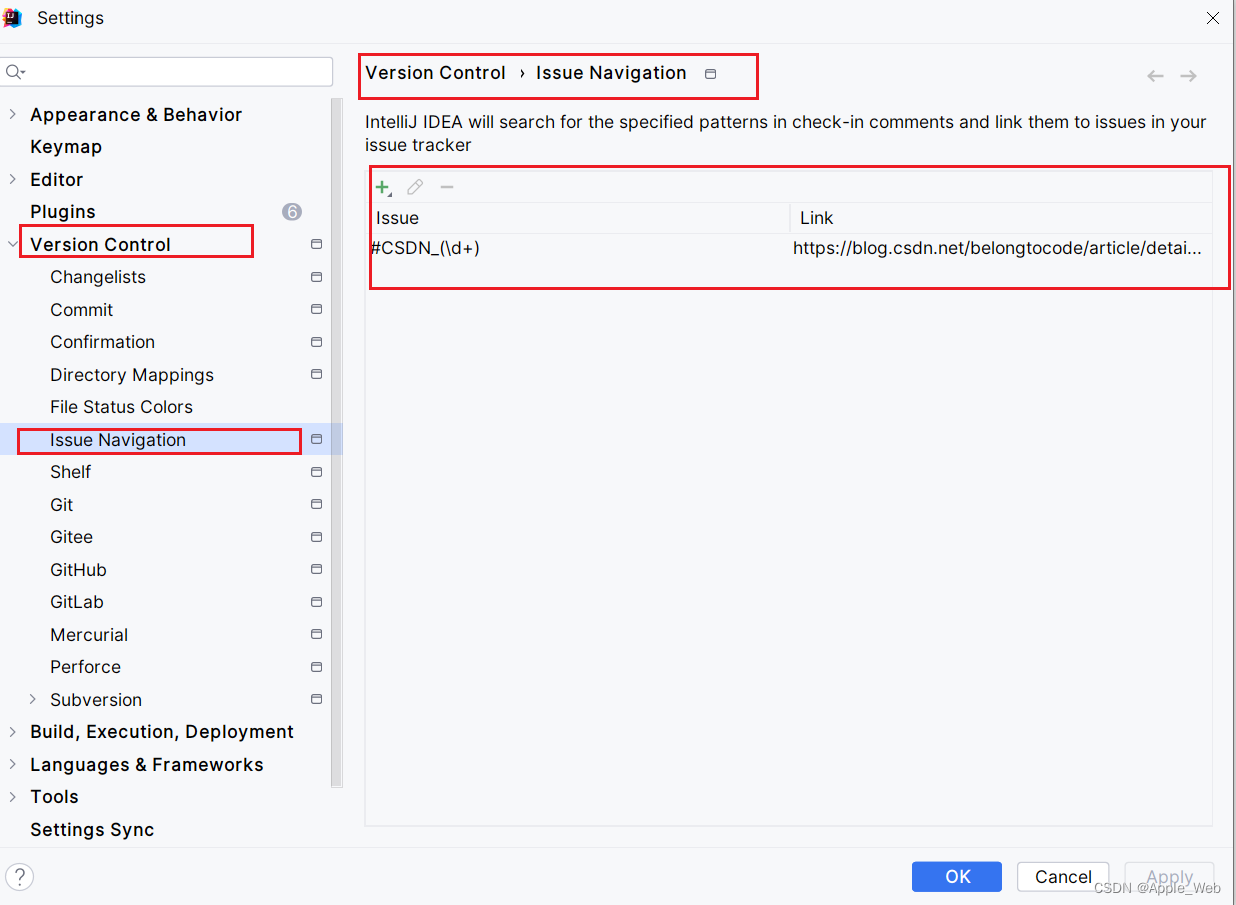
Task: Click project-level icon on Mercurial row
Action: (317, 634)
